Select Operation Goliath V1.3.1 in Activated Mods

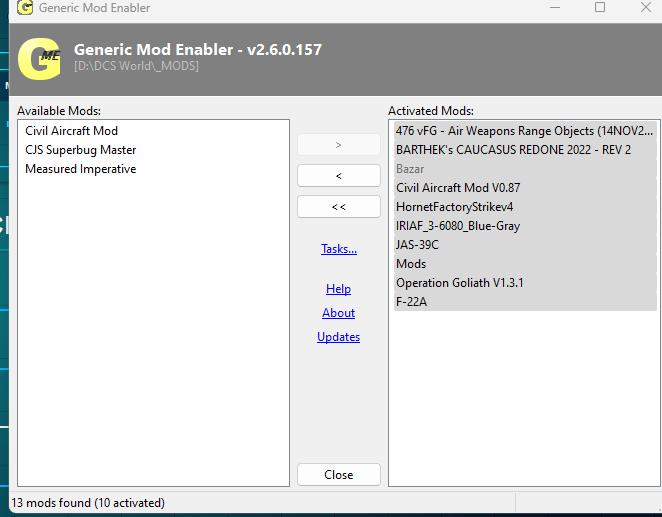click(x=525, y=283)
